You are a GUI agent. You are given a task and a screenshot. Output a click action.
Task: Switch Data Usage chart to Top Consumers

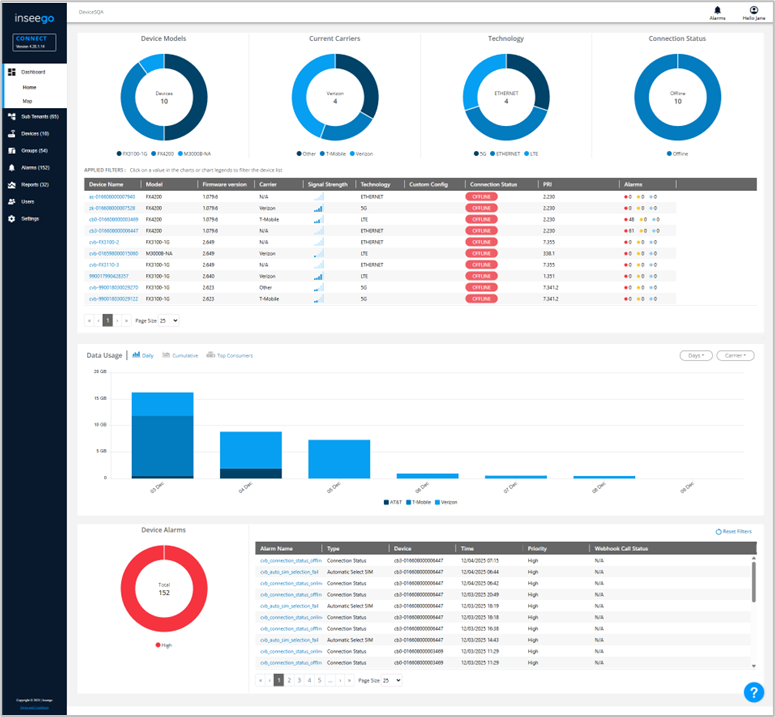pyautogui.click(x=231, y=355)
